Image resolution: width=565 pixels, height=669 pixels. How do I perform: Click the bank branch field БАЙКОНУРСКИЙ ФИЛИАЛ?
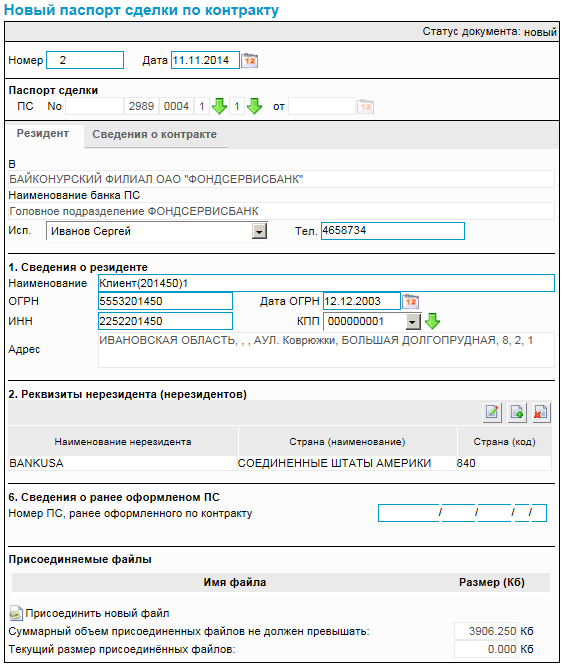281,179
